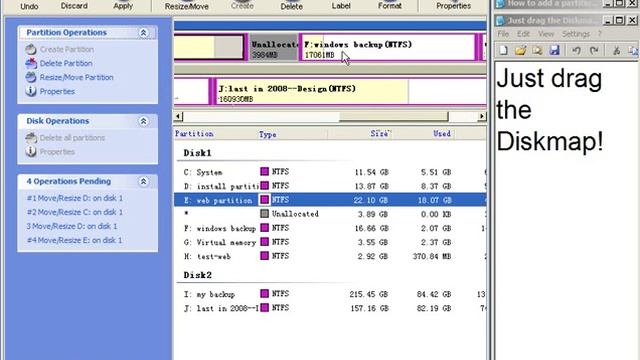Select the D: install partition row
The width and height of the screenshot is (640, 360).
(330, 186)
